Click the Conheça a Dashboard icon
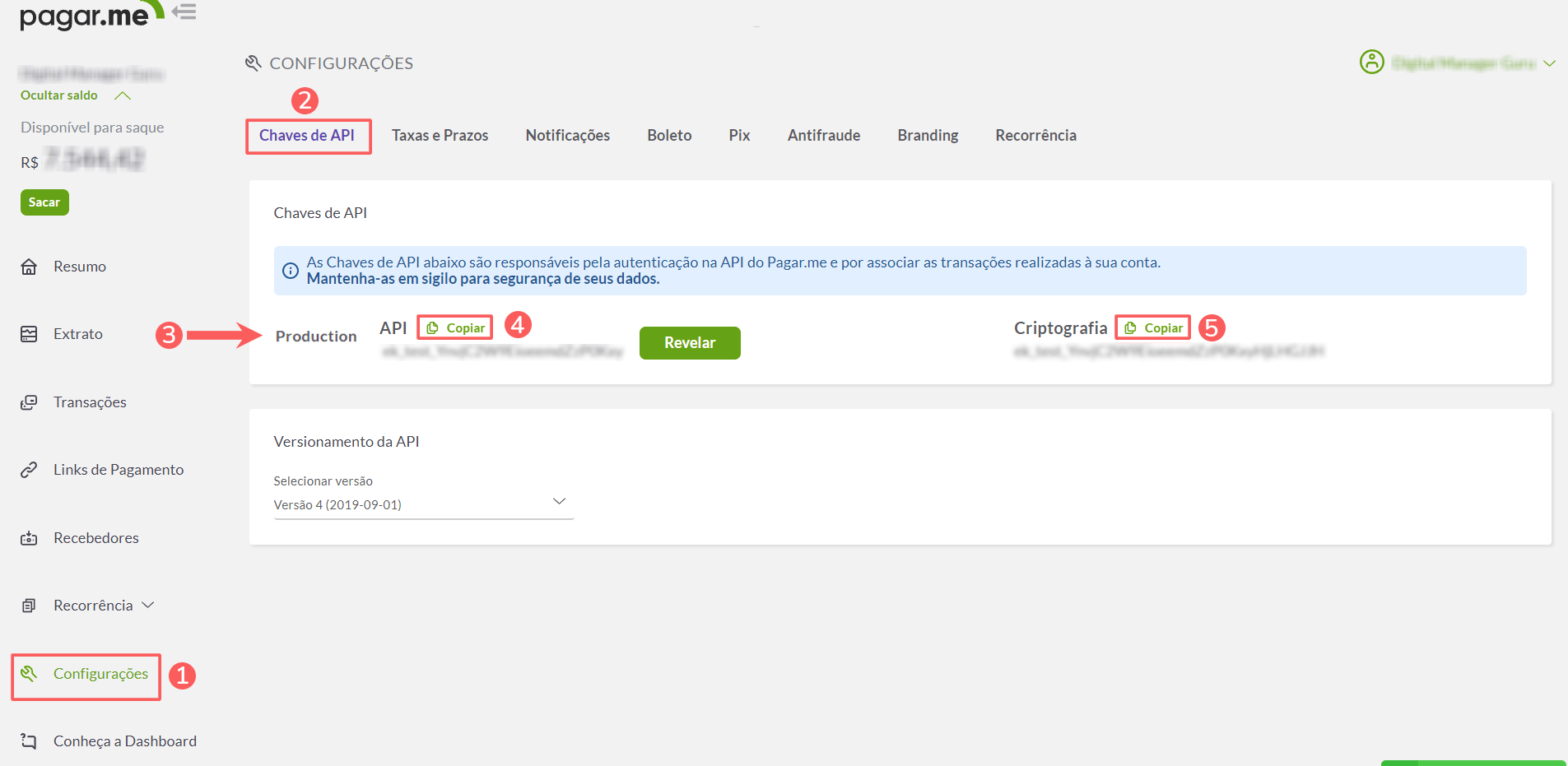The height and width of the screenshot is (766, 1568). click(29, 741)
